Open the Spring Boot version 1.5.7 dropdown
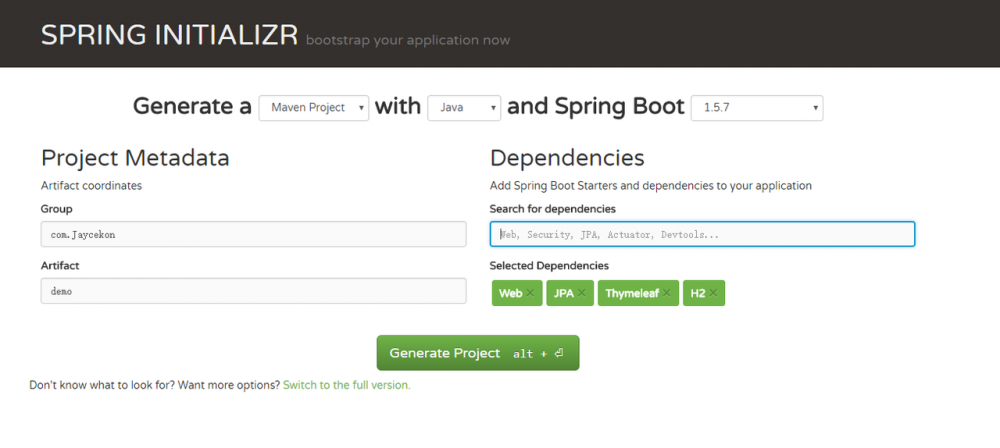Viewport: 1000px width, 448px height. [757, 108]
